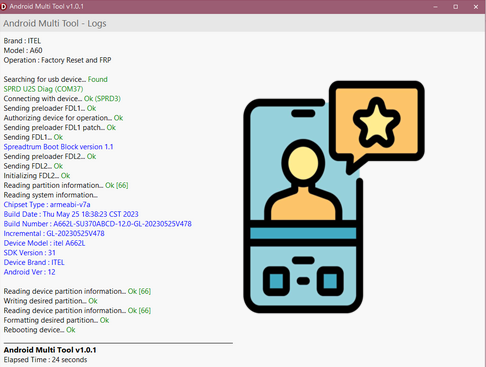Maximize the Android Multi Tool window
Image resolution: width=486 pixels, height=367 pixels.
455,7
